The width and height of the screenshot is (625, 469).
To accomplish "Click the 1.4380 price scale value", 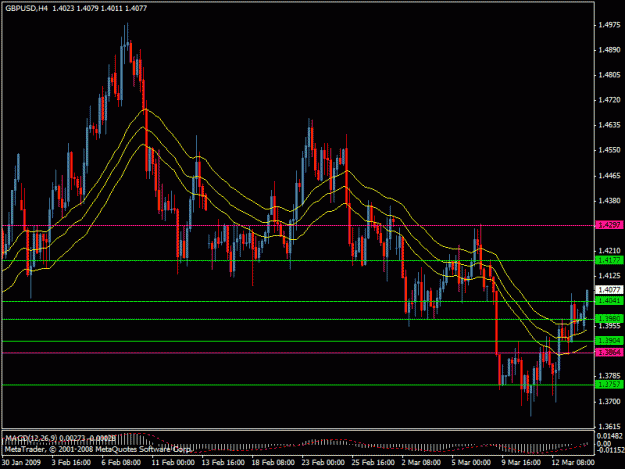I will point(609,201).
